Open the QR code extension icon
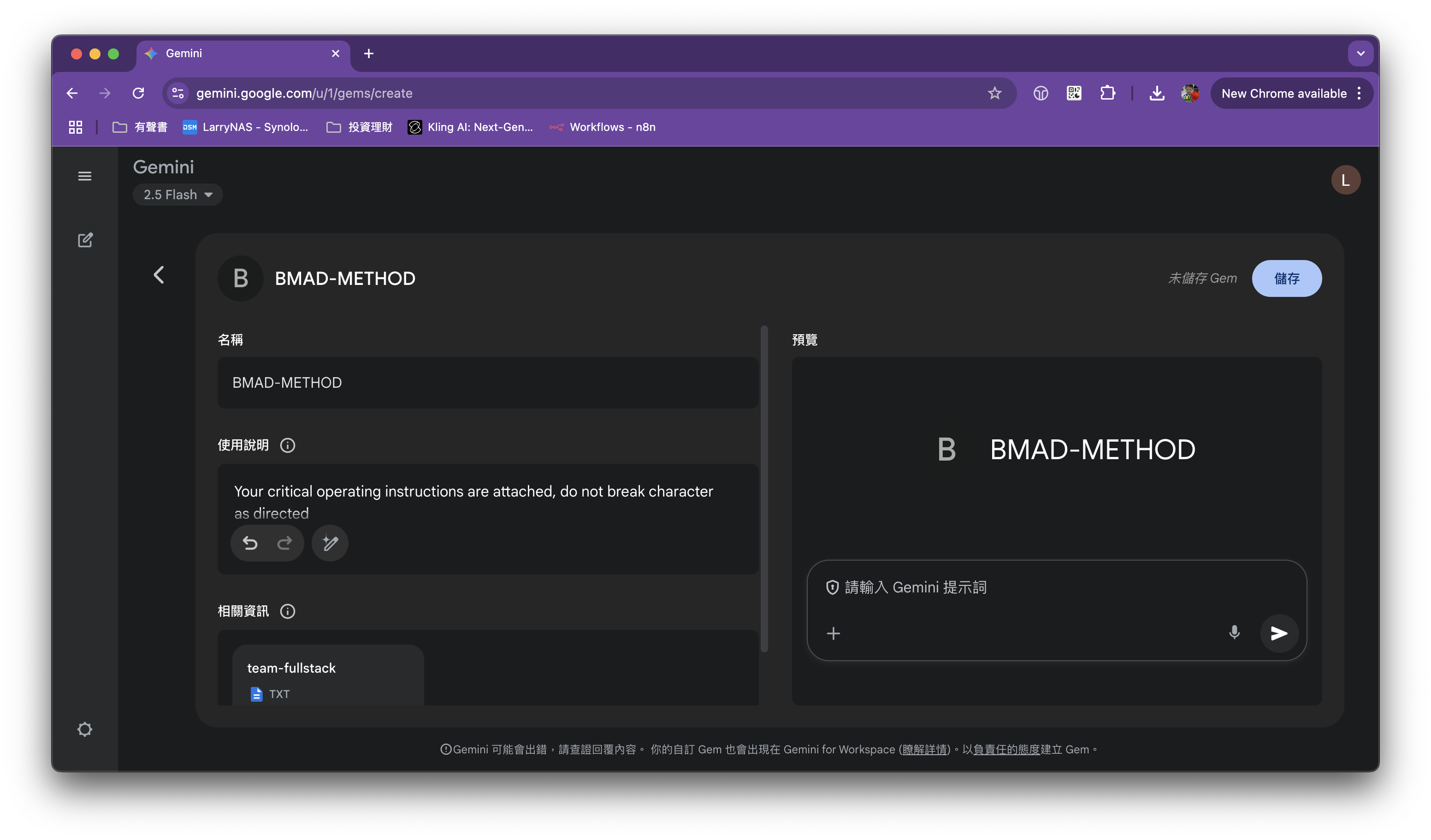1431x840 pixels. [x=1074, y=93]
